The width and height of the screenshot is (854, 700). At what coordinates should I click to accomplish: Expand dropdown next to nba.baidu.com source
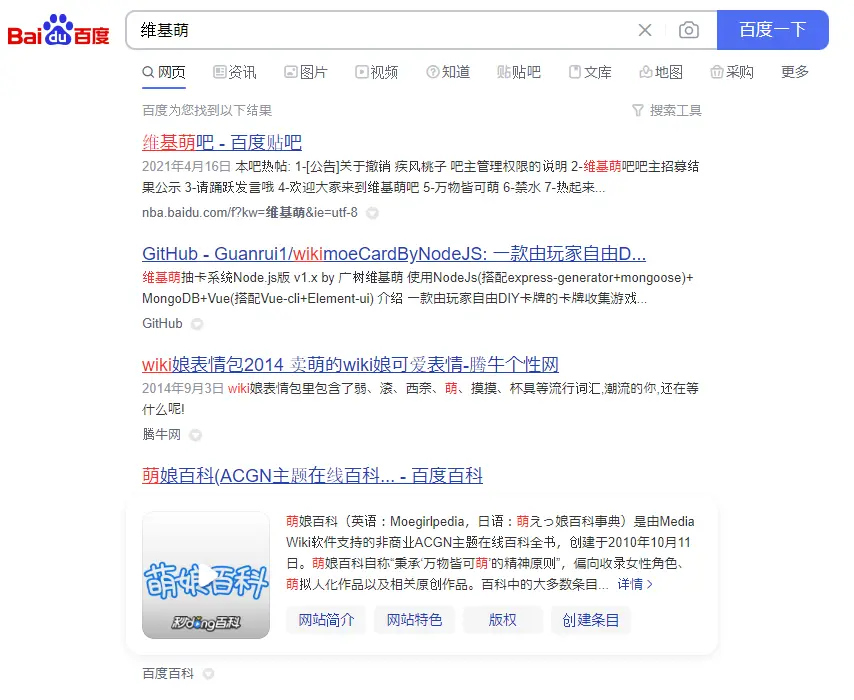pos(372,213)
